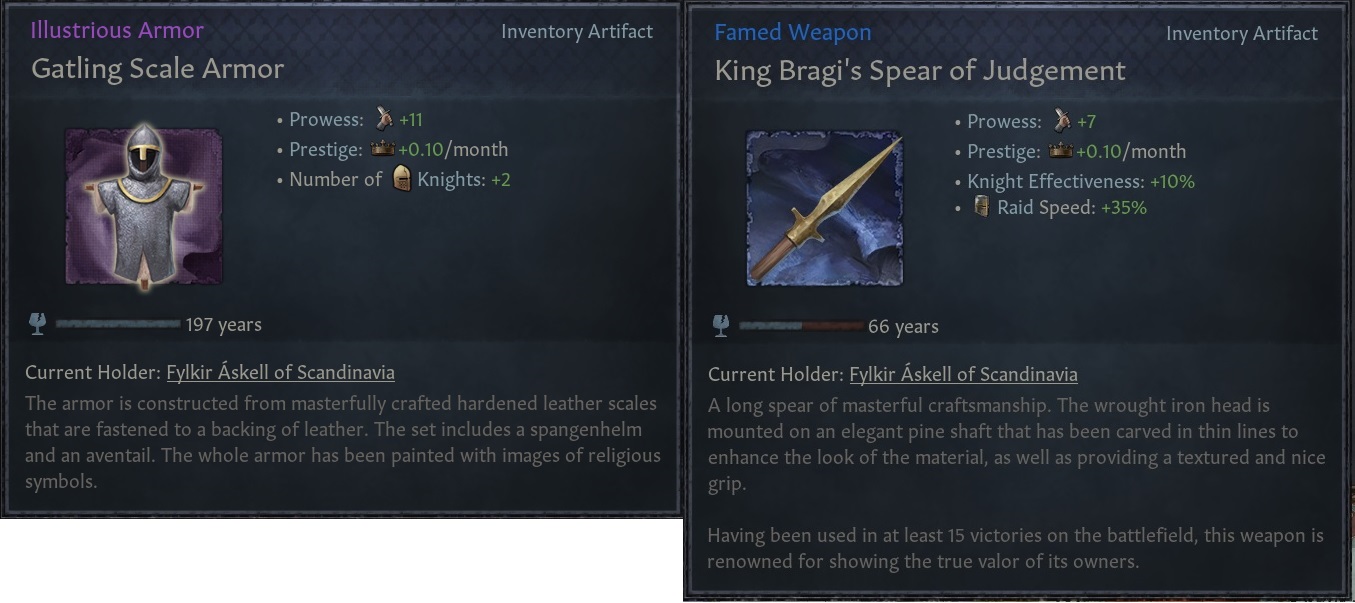
Task: Click the spear's Prowess sword icon
Action: click(1062, 122)
